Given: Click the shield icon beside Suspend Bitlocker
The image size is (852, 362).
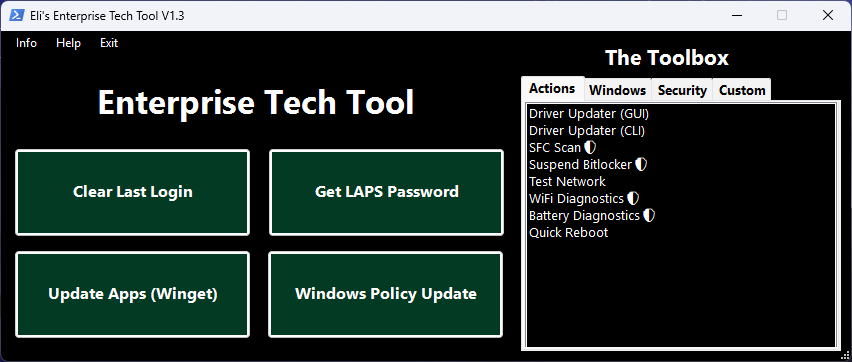Looking at the screenshot, I should coord(641,164).
